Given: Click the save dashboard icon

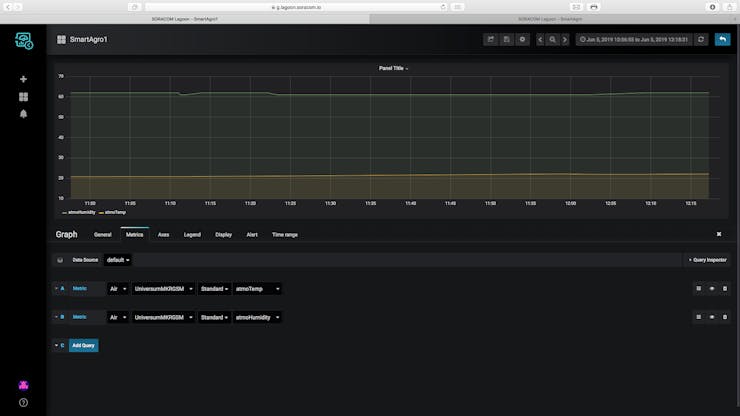Looking at the screenshot, I should [506, 40].
